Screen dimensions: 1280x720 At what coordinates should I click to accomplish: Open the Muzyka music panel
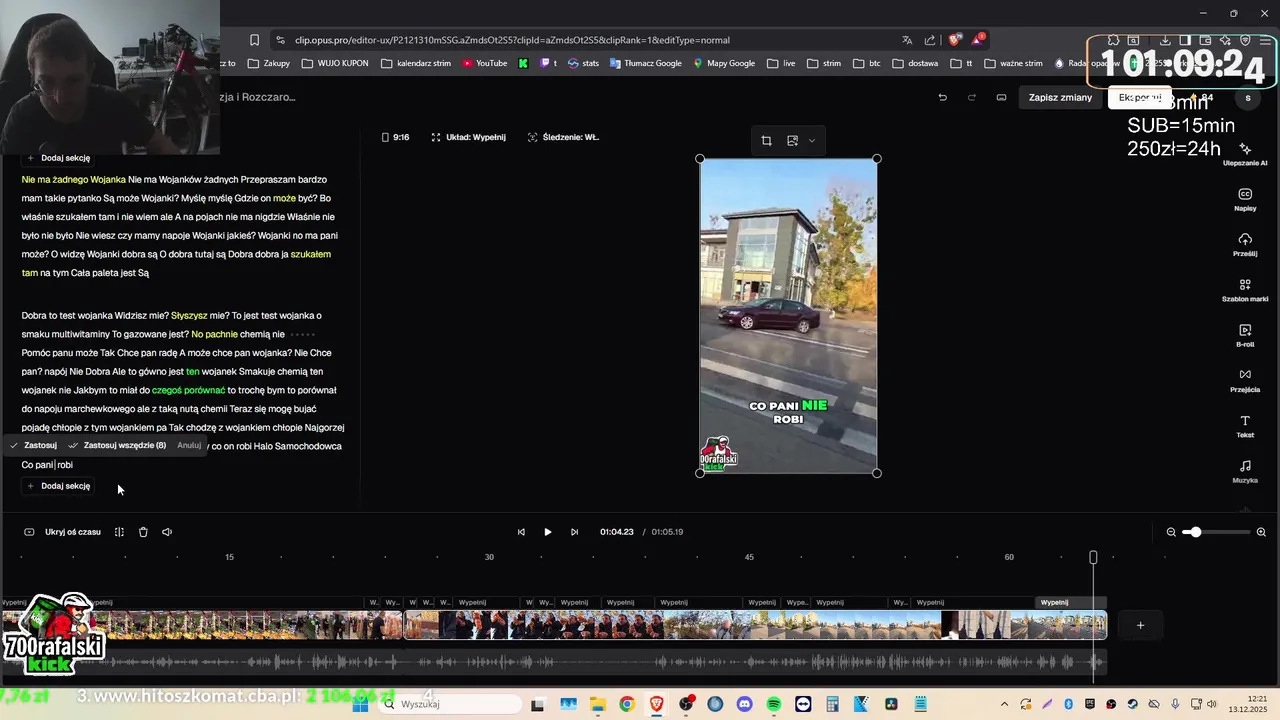point(1245,471)
